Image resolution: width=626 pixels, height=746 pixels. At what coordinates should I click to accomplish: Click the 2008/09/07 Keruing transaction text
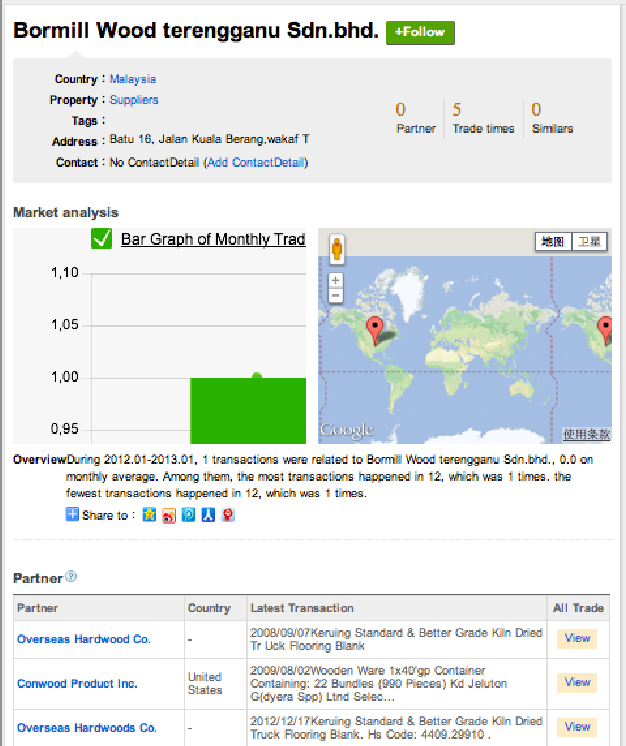[x=396, y=639]
